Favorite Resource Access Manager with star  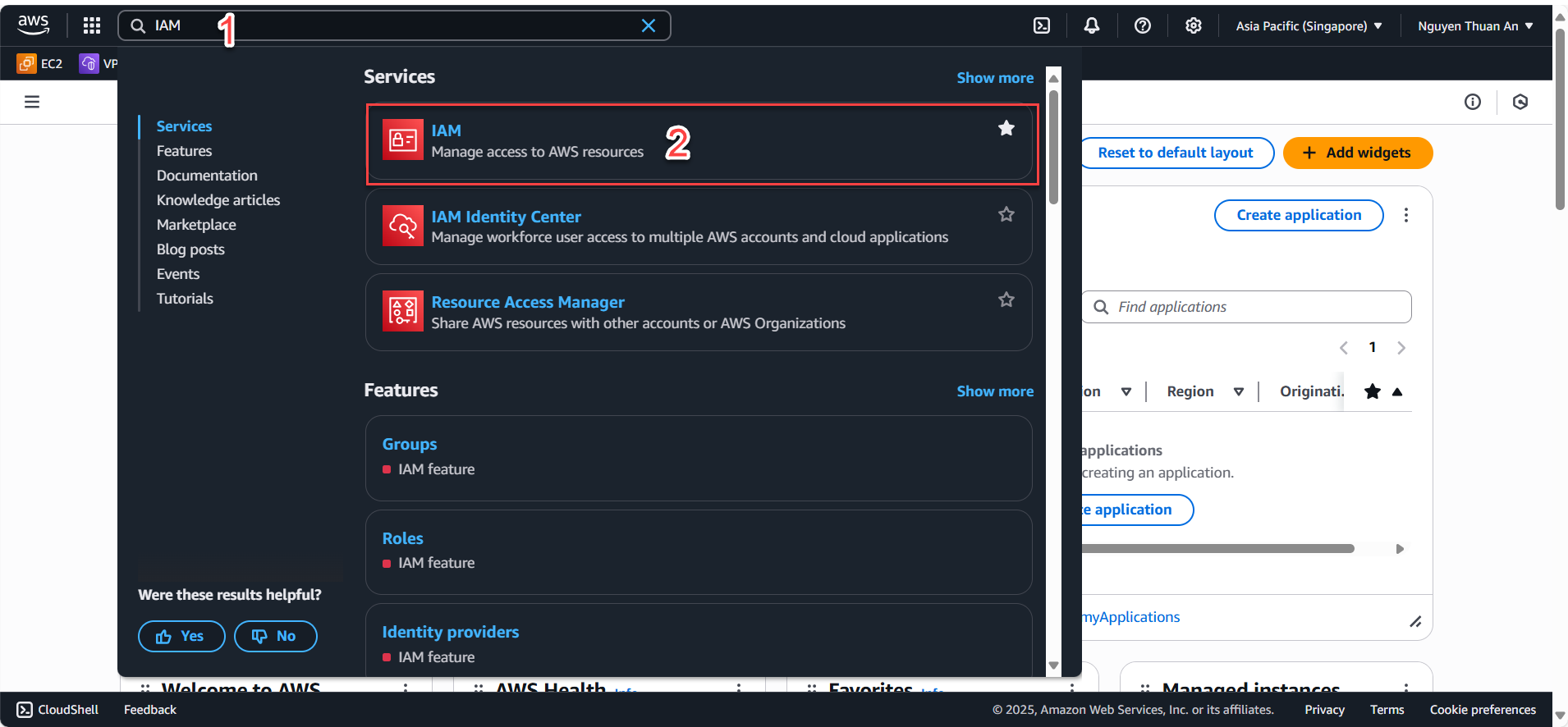[x=1006, y=299]
